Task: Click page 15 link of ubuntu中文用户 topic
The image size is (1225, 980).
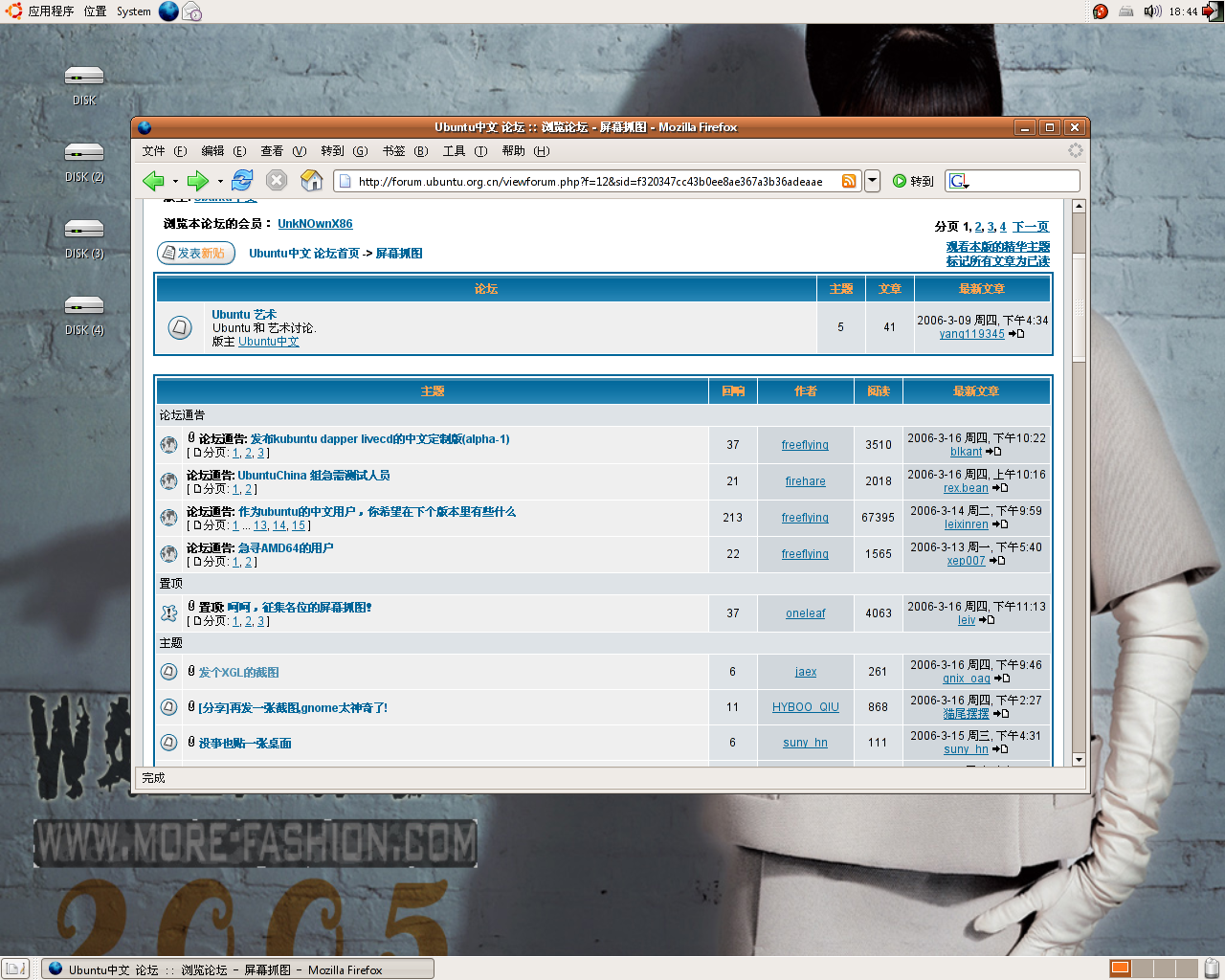Action: point(299,525)
